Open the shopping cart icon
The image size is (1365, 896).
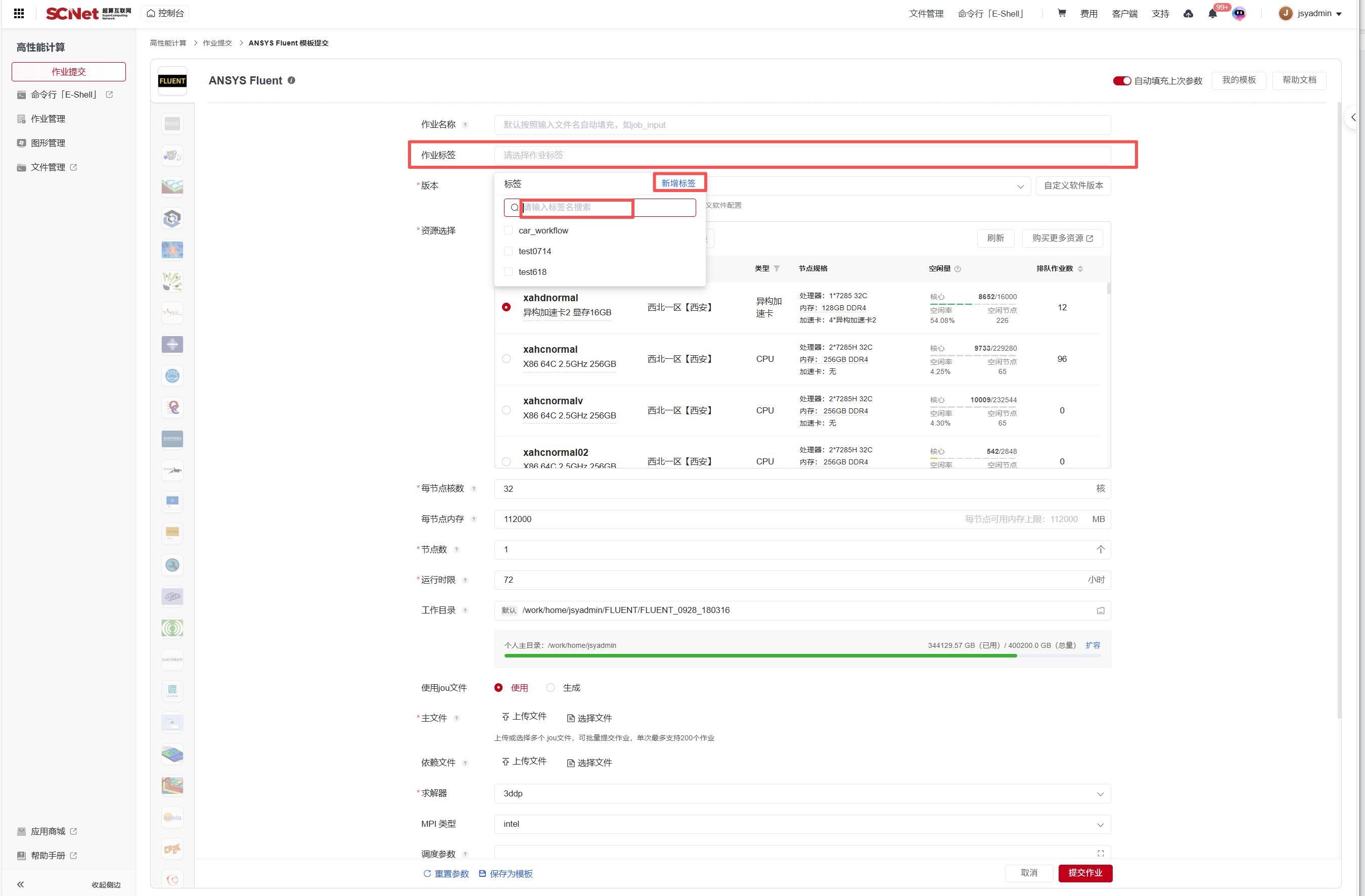pos(1062,13)
